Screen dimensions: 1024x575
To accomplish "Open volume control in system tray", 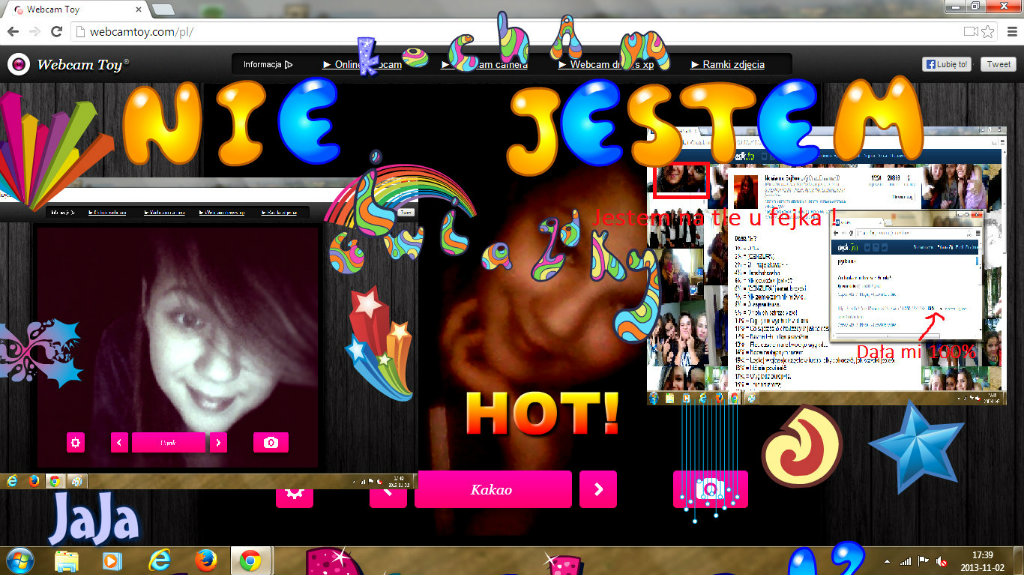I will coord(942,561).
